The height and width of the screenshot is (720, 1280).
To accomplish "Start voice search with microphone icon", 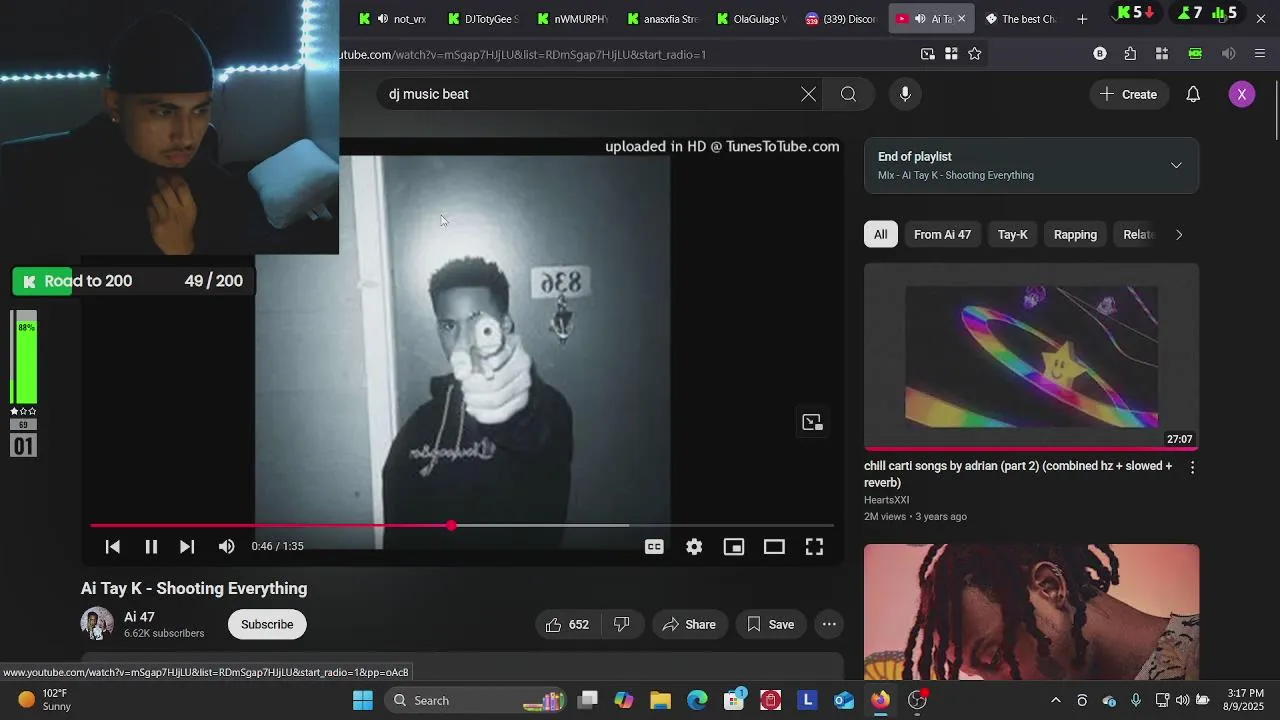I will pos(905,94).
